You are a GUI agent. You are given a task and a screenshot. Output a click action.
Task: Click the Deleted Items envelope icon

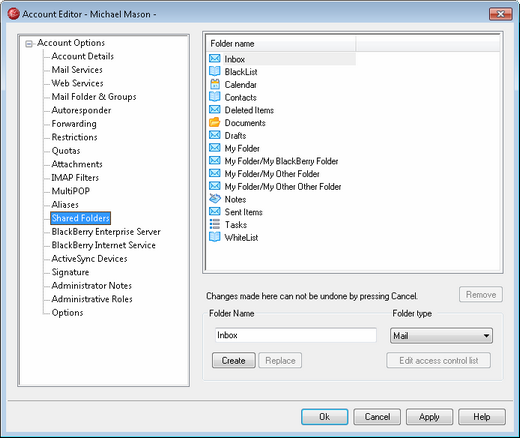click(x=215, y=109)
